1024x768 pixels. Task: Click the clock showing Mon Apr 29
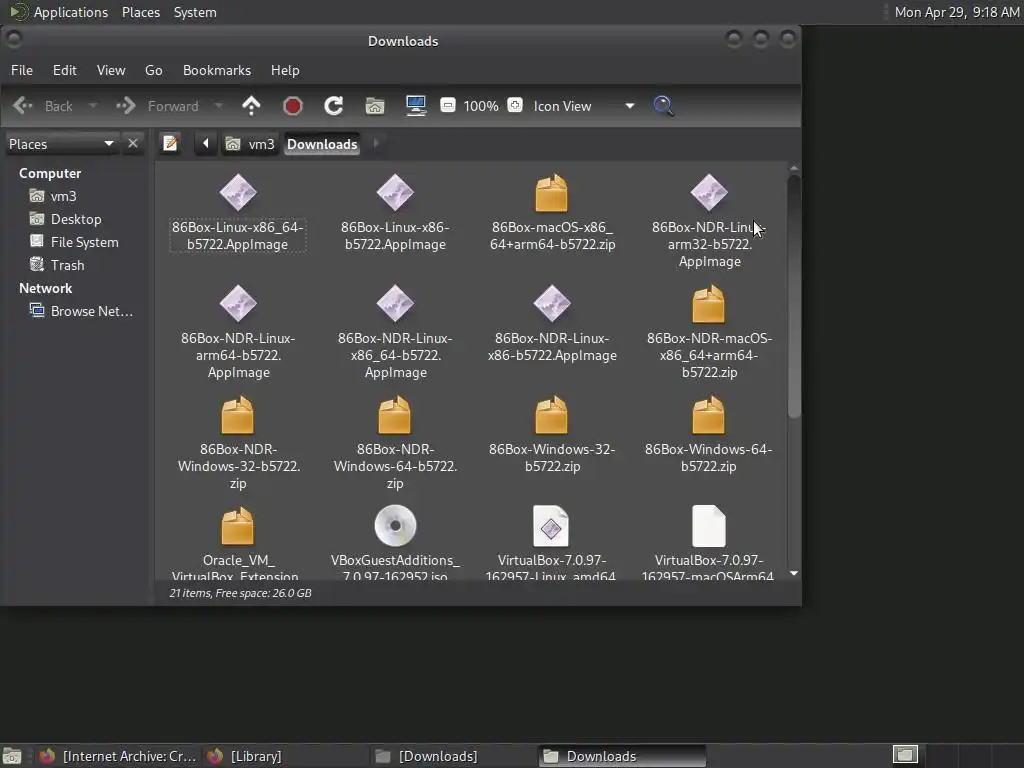pyautogui.click(x=957, y=12)
